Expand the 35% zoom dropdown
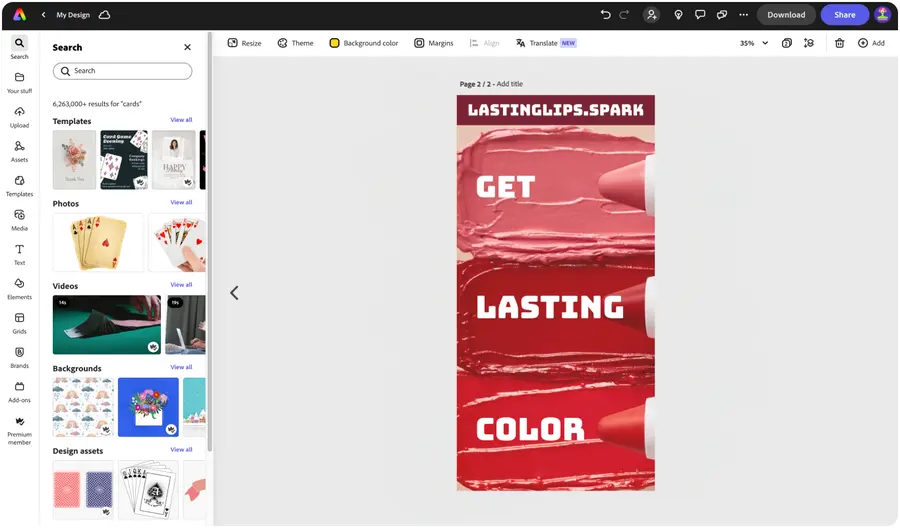The image size is (900, 528). tap(754, 43)
